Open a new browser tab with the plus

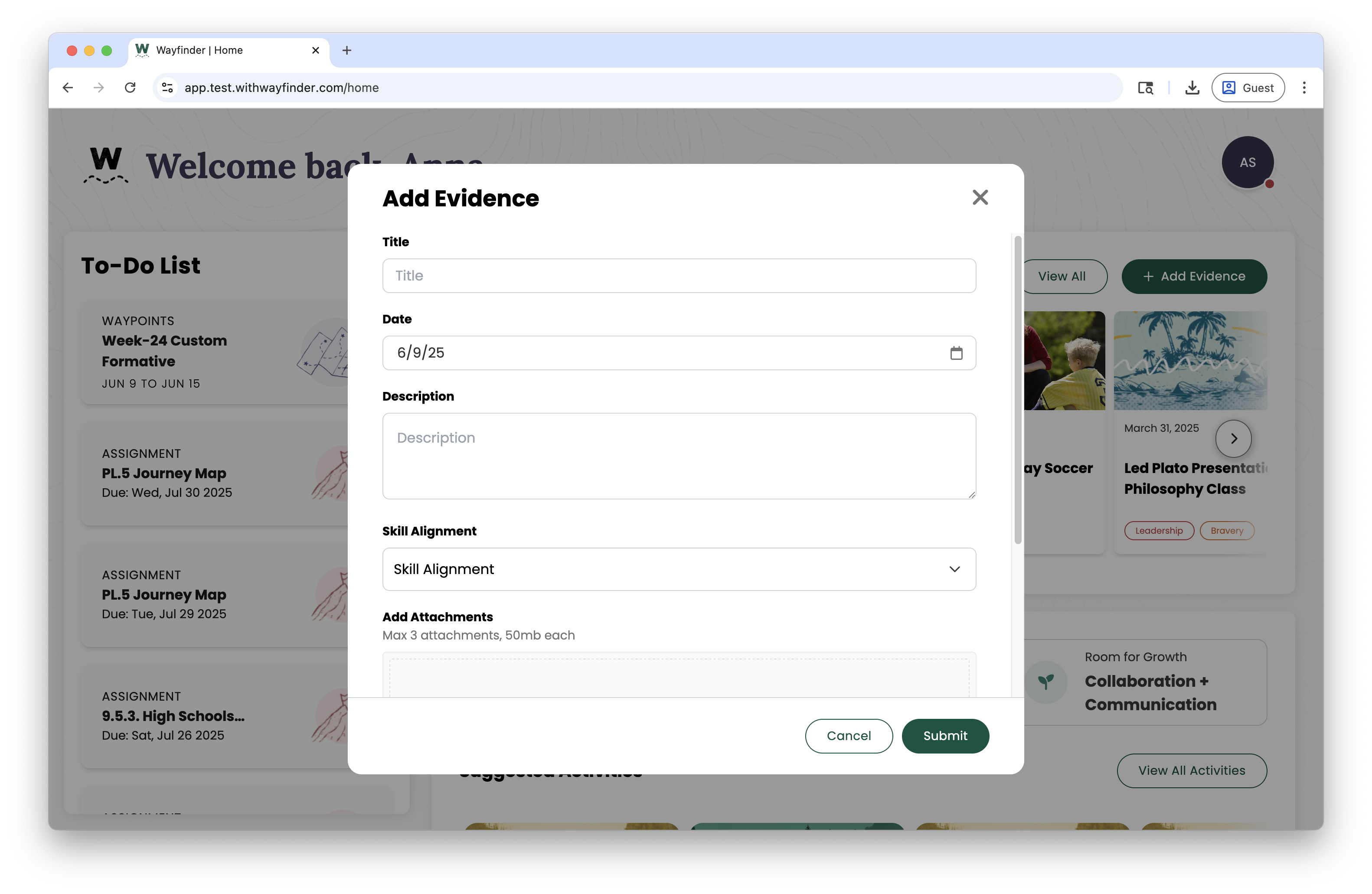pyautogui.click(x=346, y=50)
